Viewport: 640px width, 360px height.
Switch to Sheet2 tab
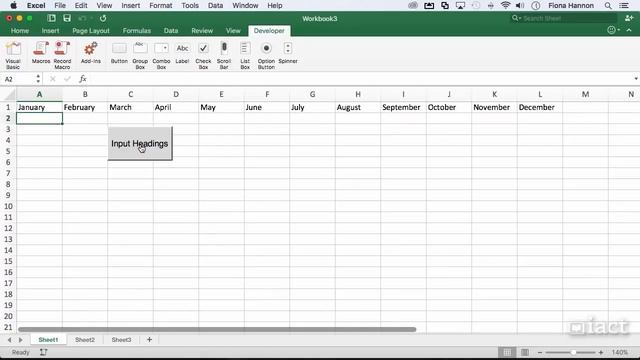pyautogui.click(x=85, y=340)
